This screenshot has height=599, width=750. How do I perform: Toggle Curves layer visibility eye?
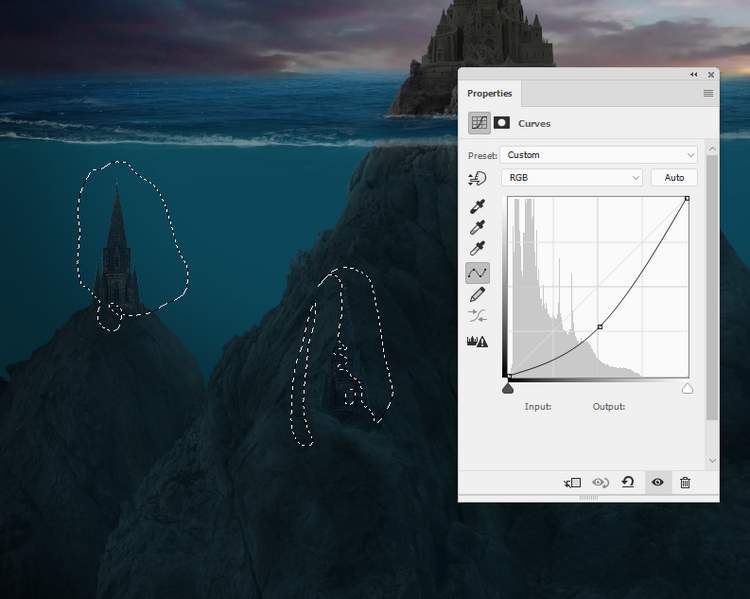point(657,482)
